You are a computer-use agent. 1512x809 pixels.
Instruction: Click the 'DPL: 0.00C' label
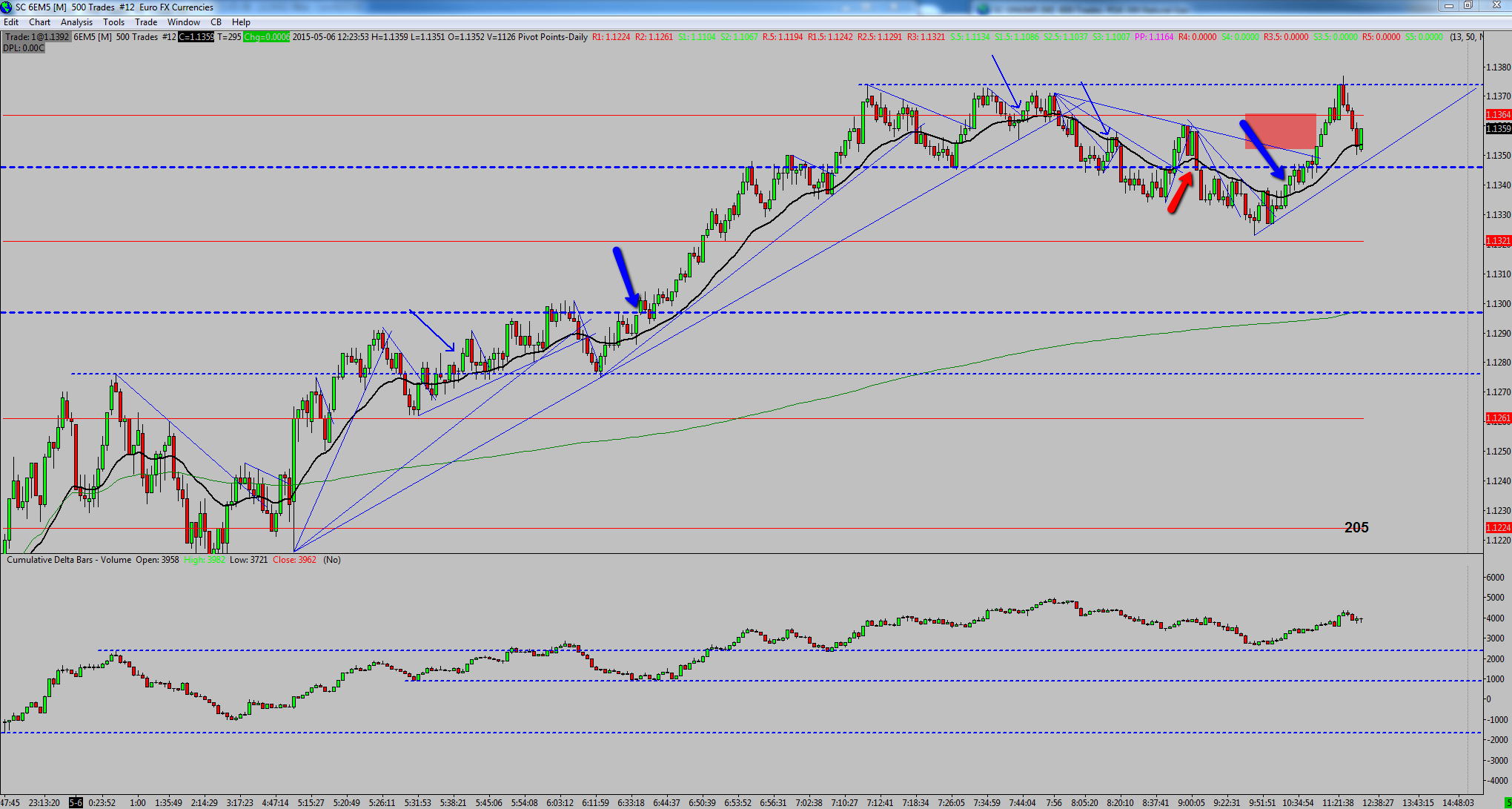point(24,48)
